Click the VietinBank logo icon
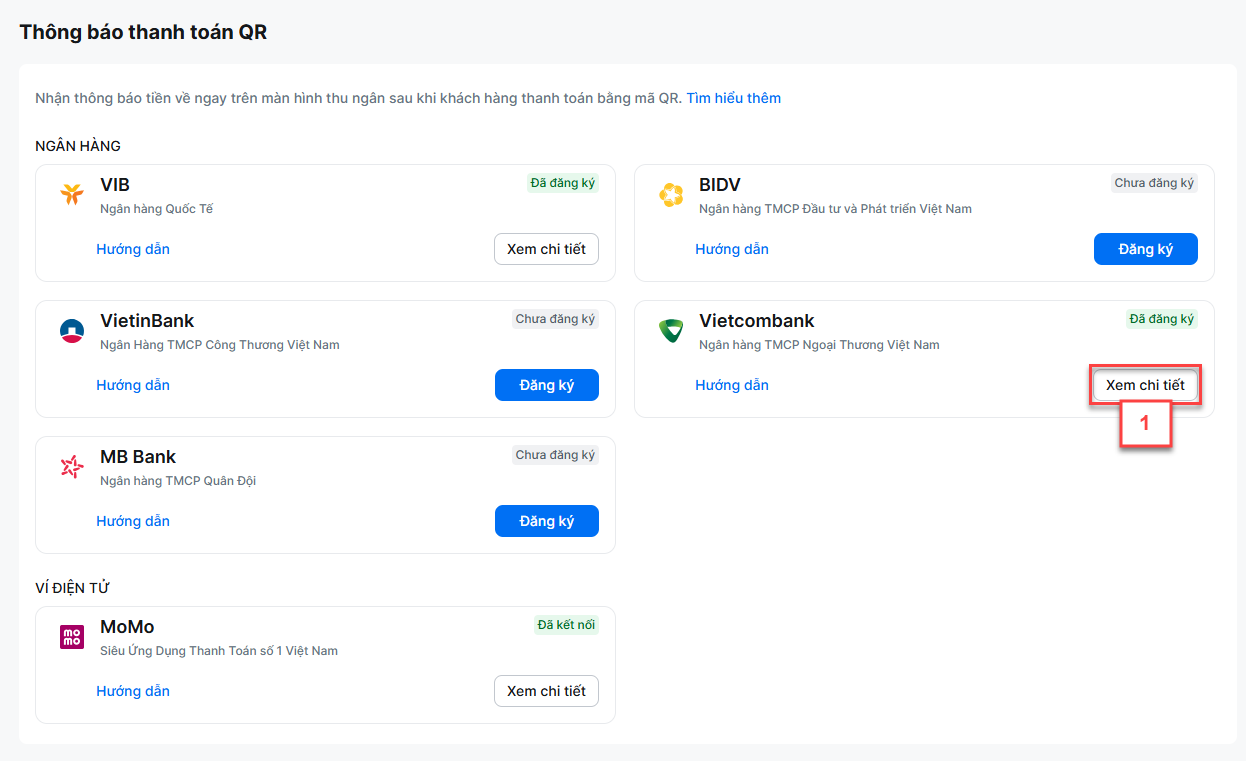1246x761 pixels. [72, 330]
